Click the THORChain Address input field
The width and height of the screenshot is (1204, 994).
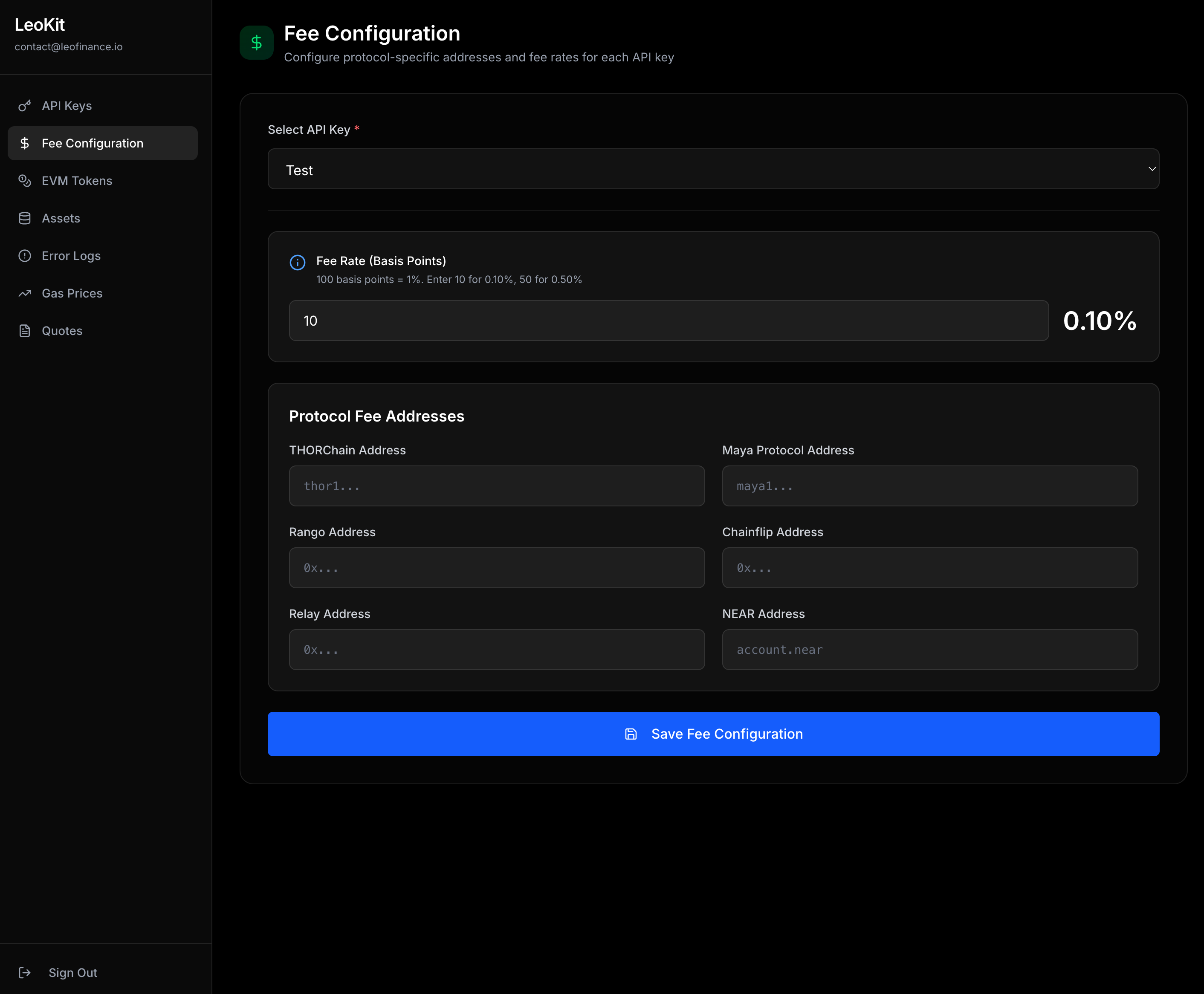click(497, 486)
